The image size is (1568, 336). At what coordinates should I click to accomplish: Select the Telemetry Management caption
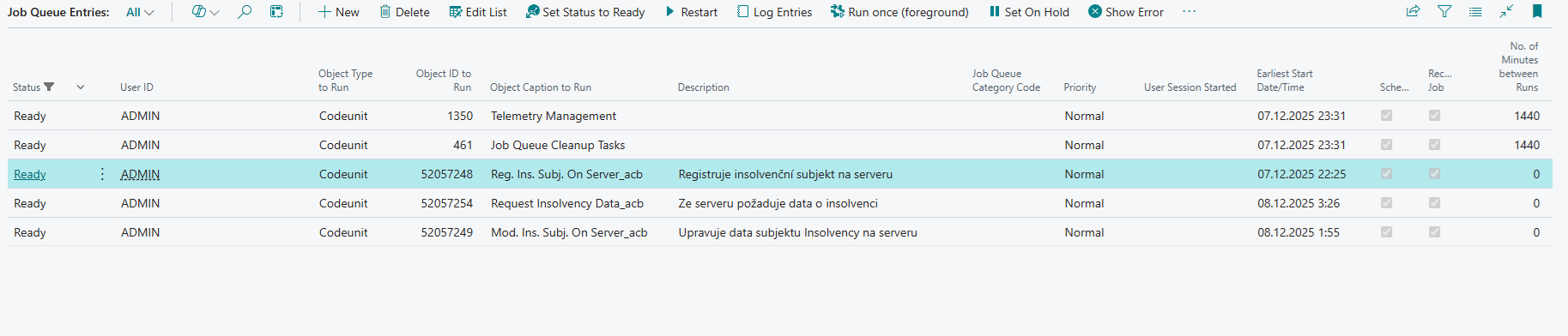(x=554, y=116)
